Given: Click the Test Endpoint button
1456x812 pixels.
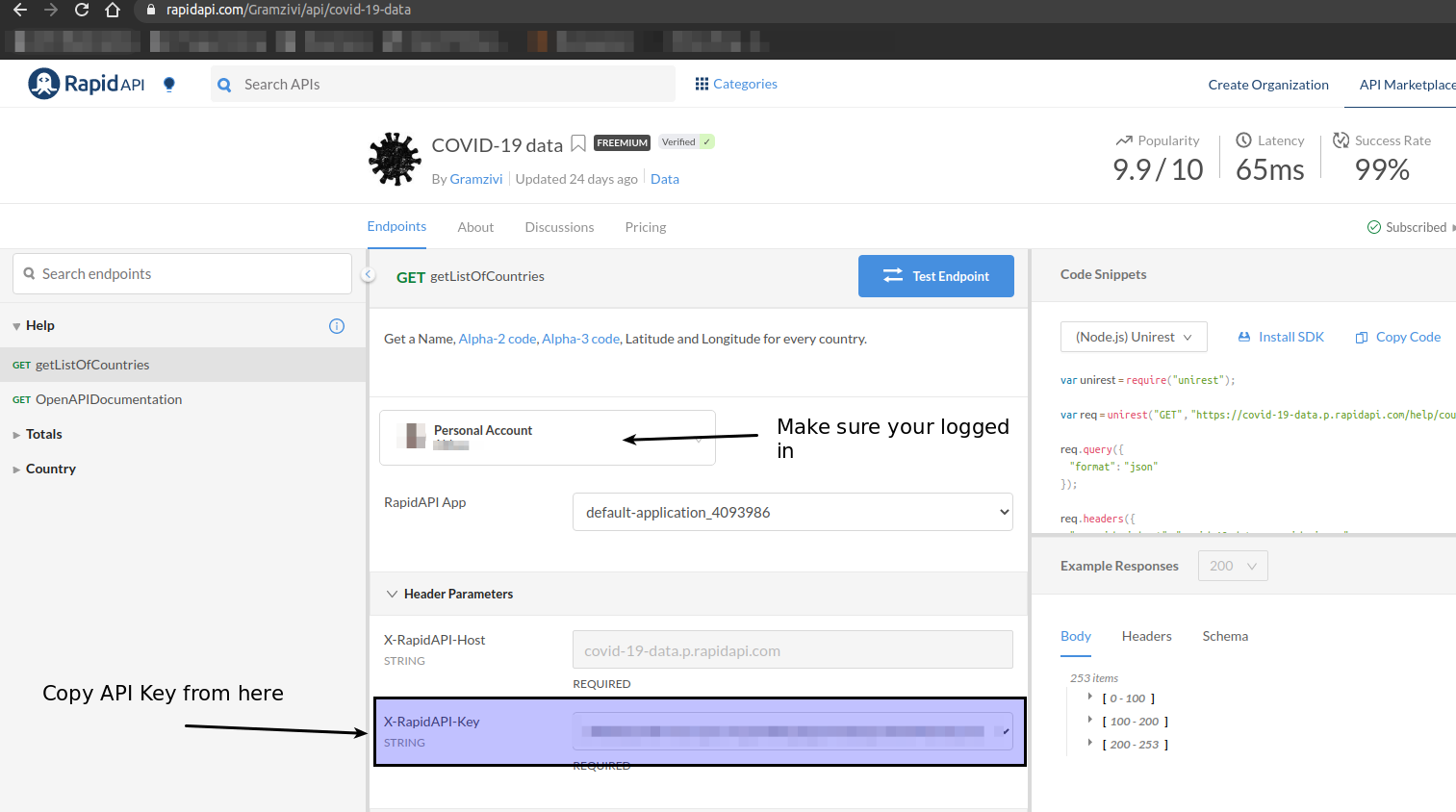Looking at the screenshot, I should [x=936, y=276].
